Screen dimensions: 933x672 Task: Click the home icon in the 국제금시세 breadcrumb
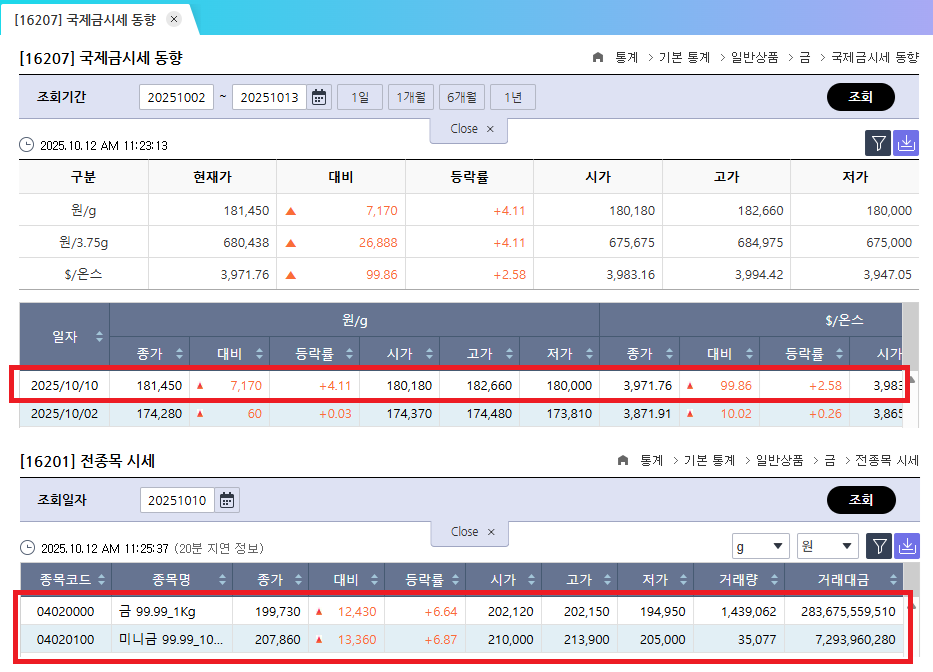pos(600,57)
